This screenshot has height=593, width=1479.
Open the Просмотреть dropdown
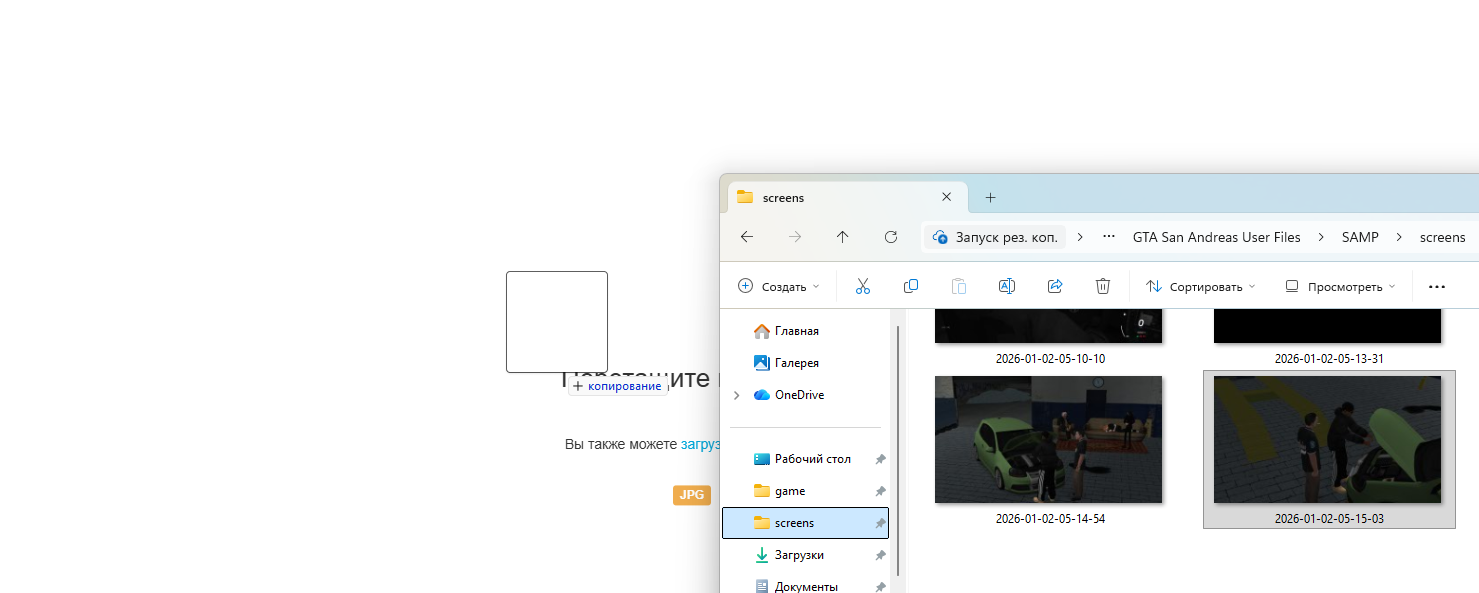pos(1340,286)
